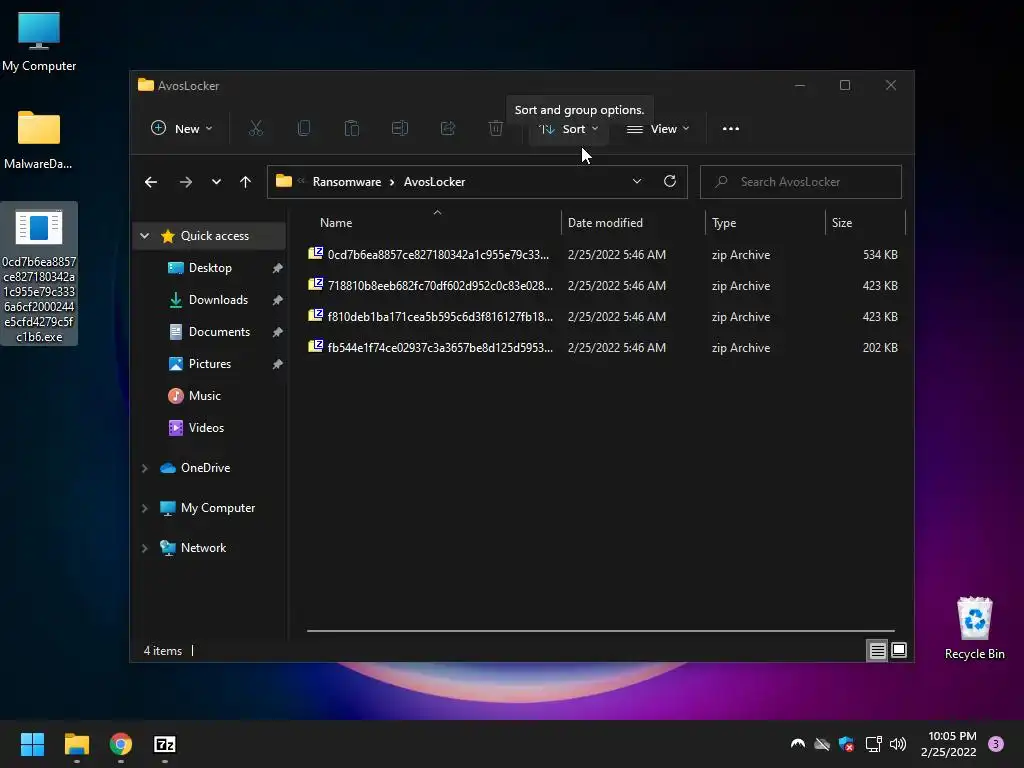Click the Search AvosLocker field
Viewport: 1024px width, 768px height.
coord(801,182)
